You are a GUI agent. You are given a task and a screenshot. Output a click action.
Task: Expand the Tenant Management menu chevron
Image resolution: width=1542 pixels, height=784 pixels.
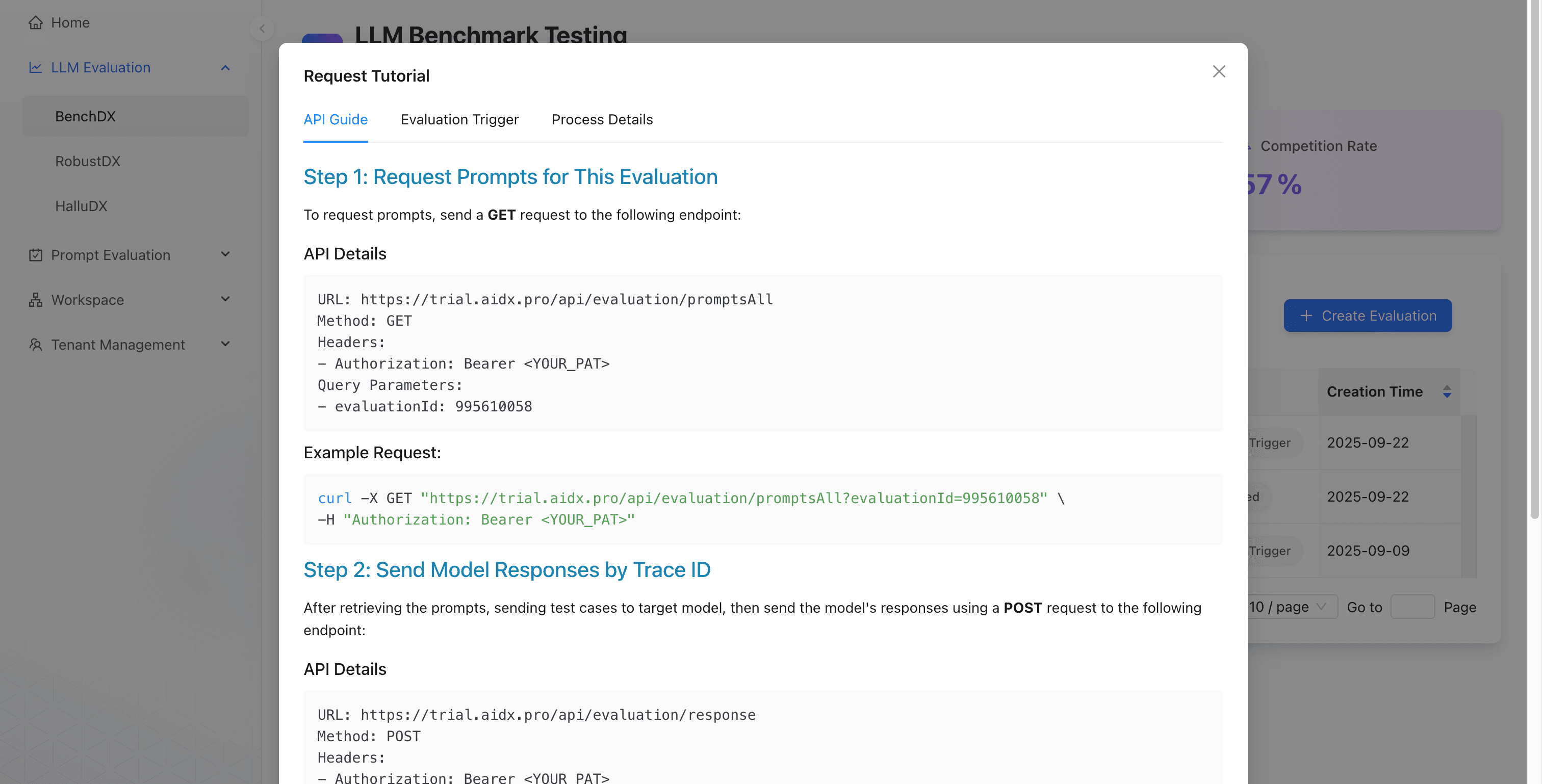(x=225, y=344)
